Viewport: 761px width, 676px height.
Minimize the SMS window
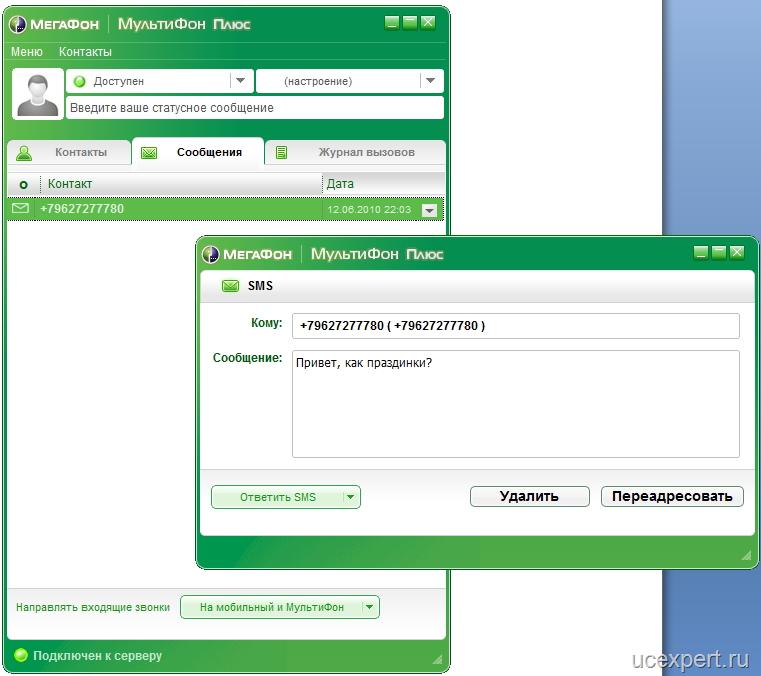(701, 252)
